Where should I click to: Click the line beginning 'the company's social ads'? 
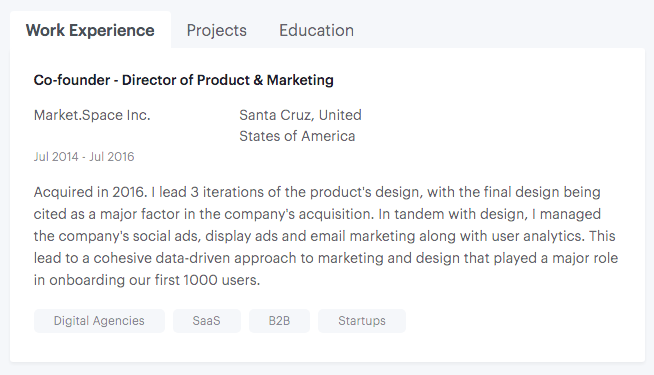click(x=324, y=236)
